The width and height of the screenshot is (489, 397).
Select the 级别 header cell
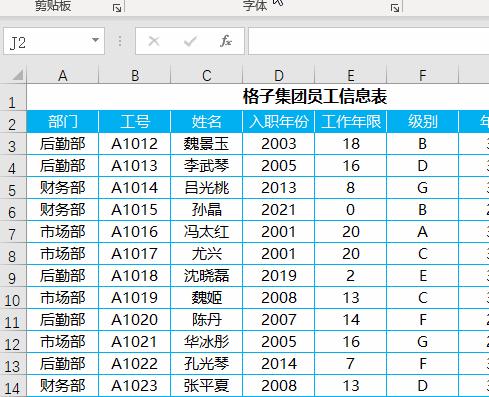tap(423, 121)
